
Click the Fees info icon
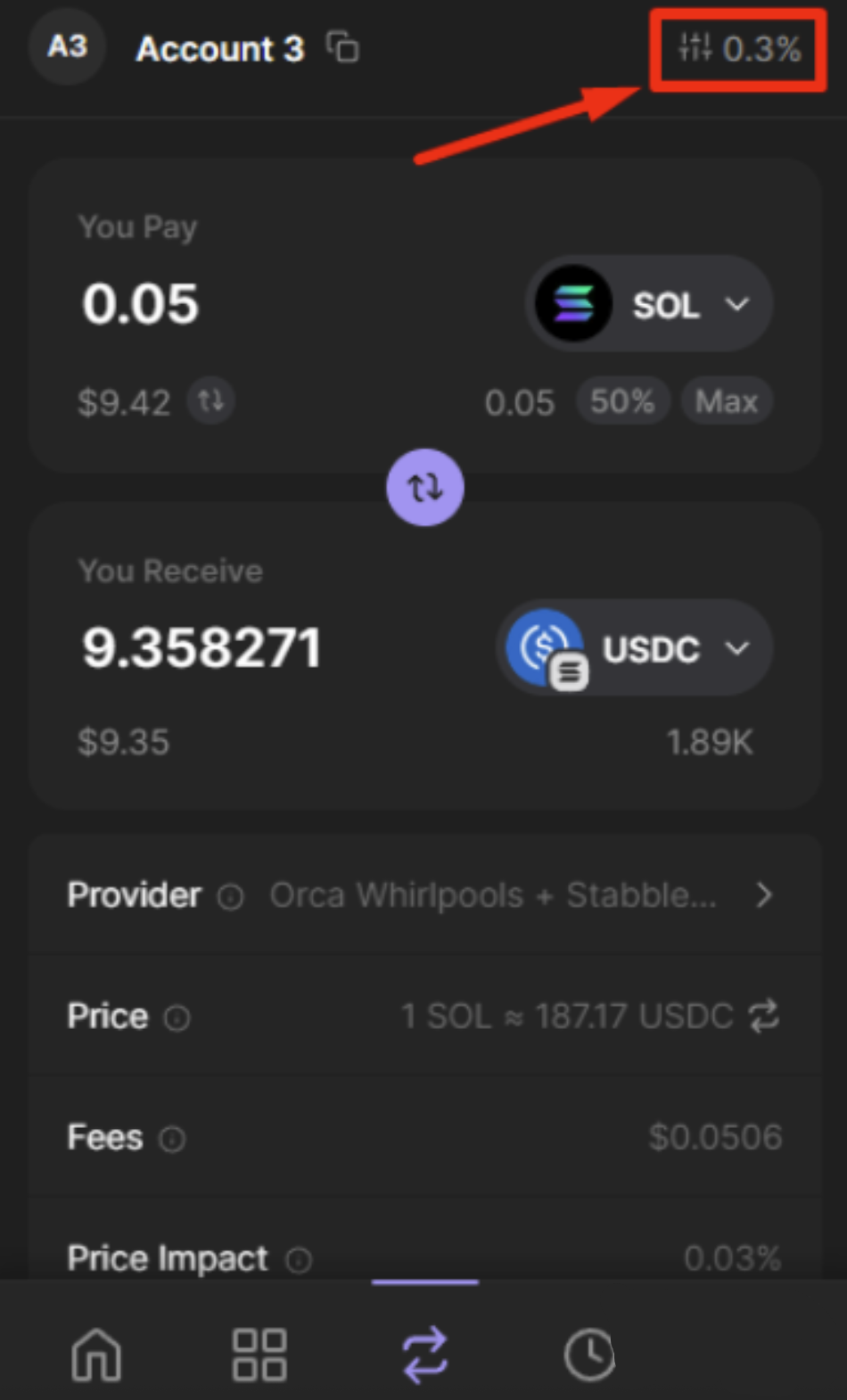[171, 1139]
